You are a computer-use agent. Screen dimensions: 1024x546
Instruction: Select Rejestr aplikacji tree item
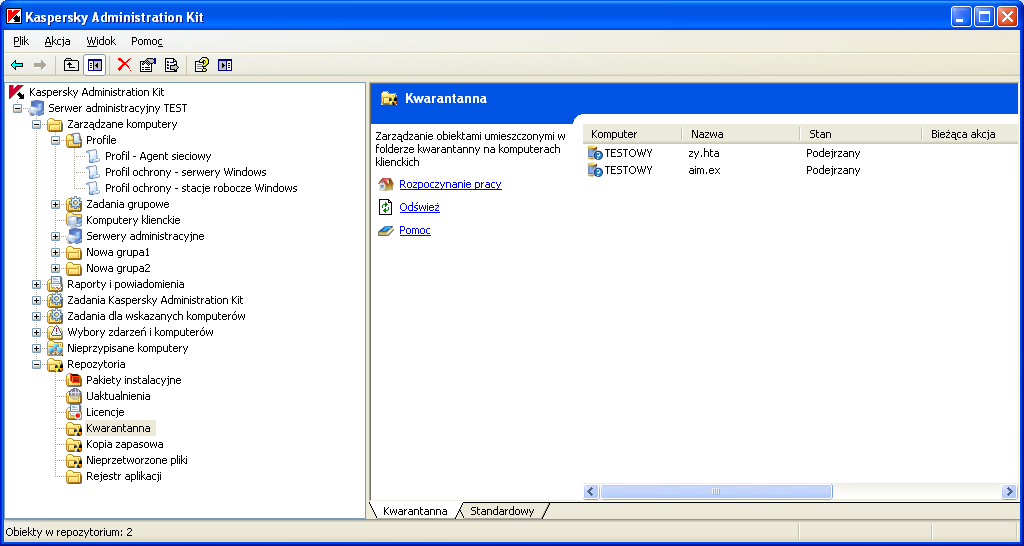click(124, 476)
